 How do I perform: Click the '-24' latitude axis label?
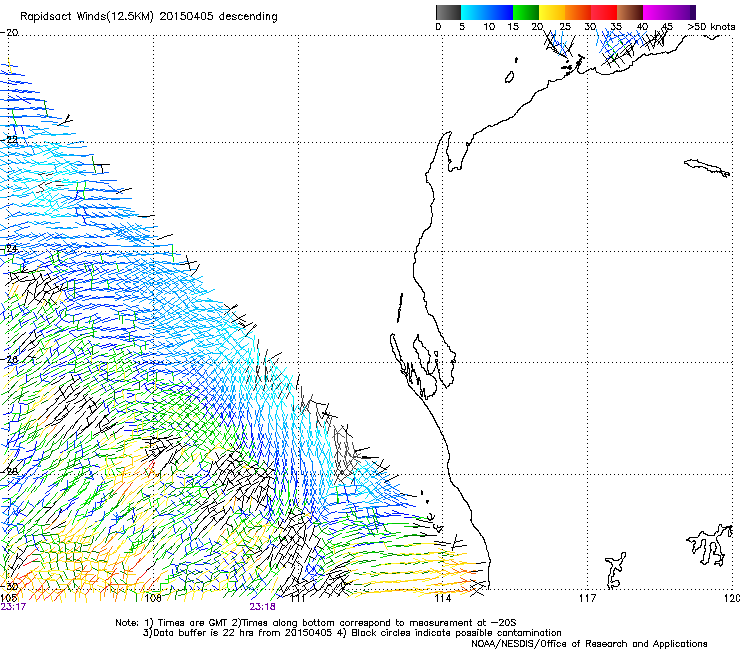tap(9, 248)
